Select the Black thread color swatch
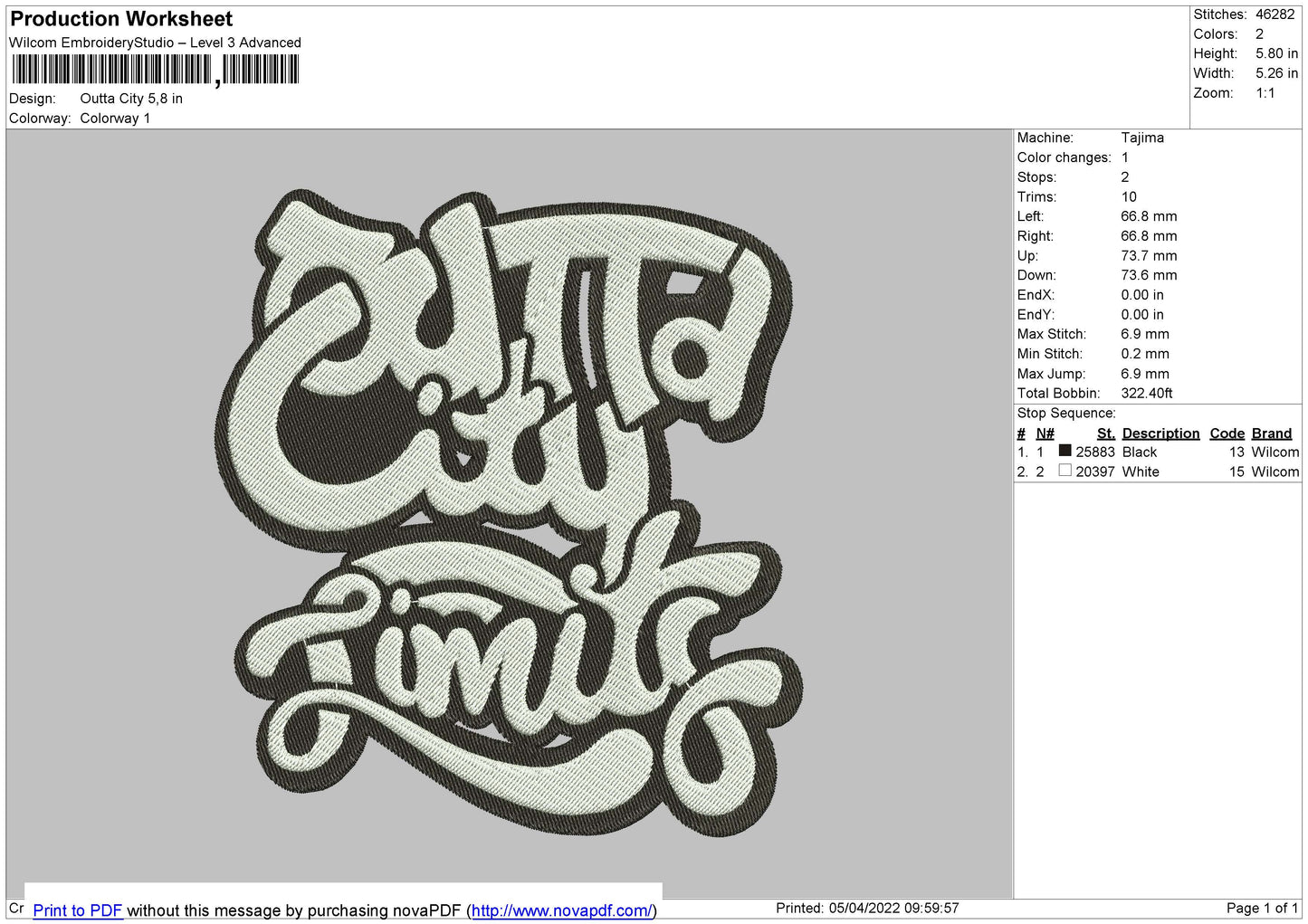This screenshot has width=1308, height=924. point(1065,451)
